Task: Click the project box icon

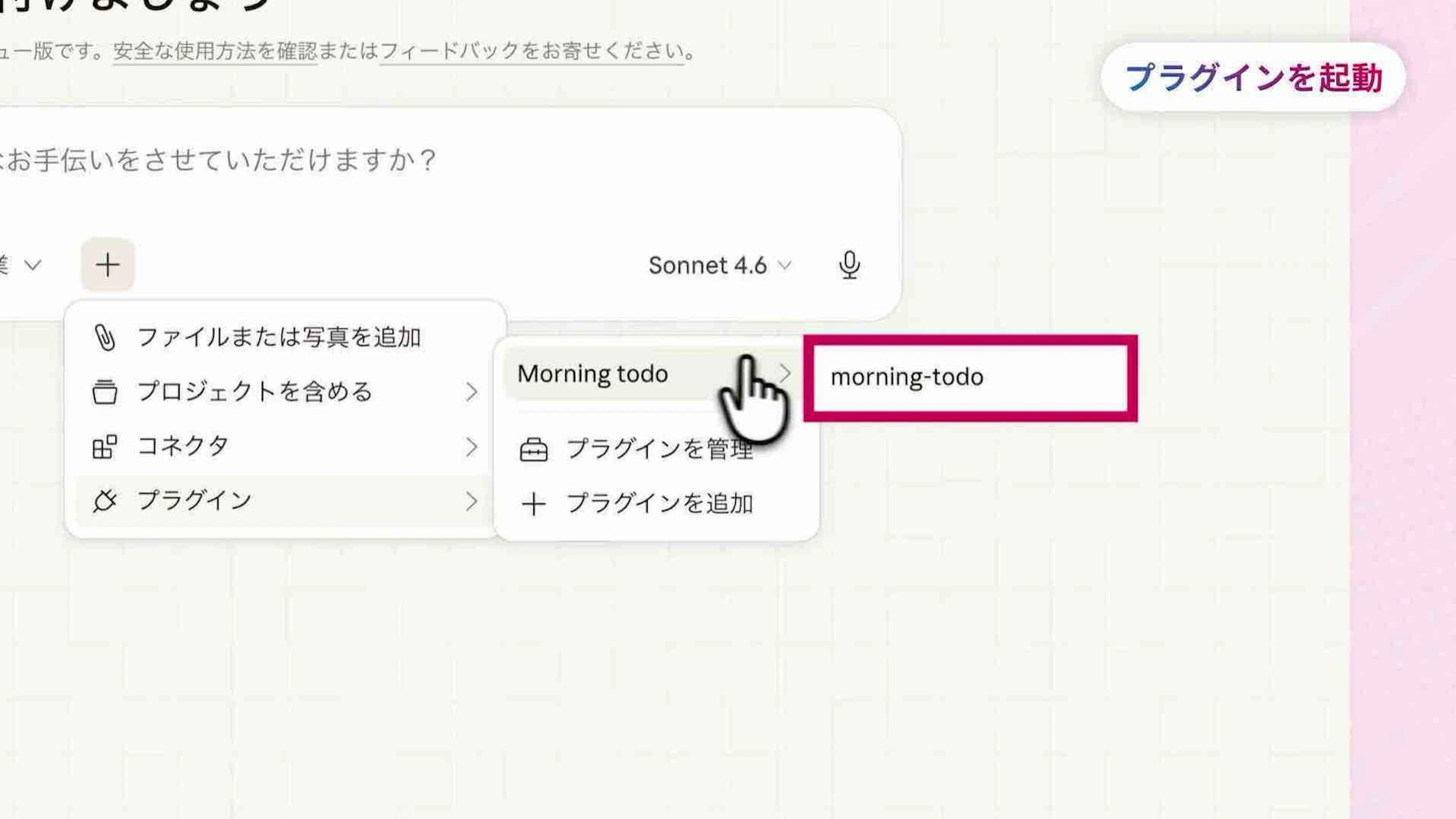Action: tap(105, 392)
